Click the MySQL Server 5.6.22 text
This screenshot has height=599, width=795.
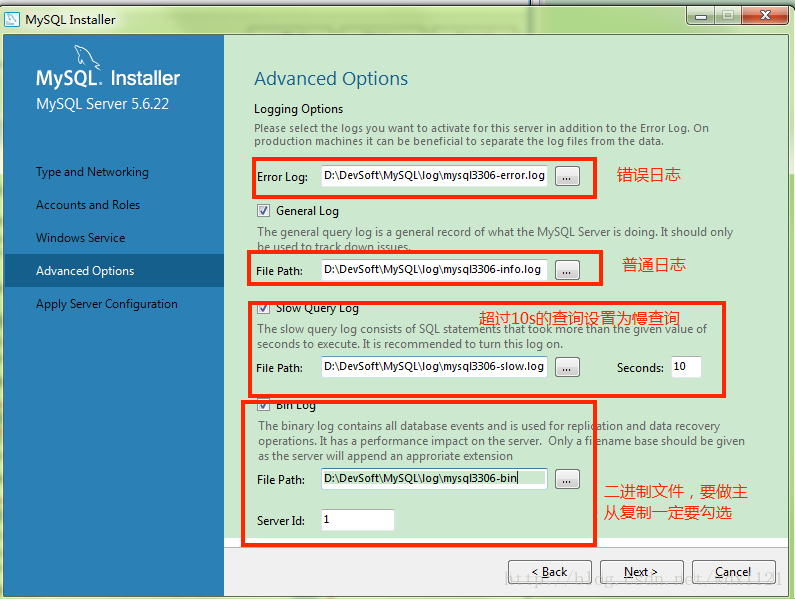coord(102,104)
